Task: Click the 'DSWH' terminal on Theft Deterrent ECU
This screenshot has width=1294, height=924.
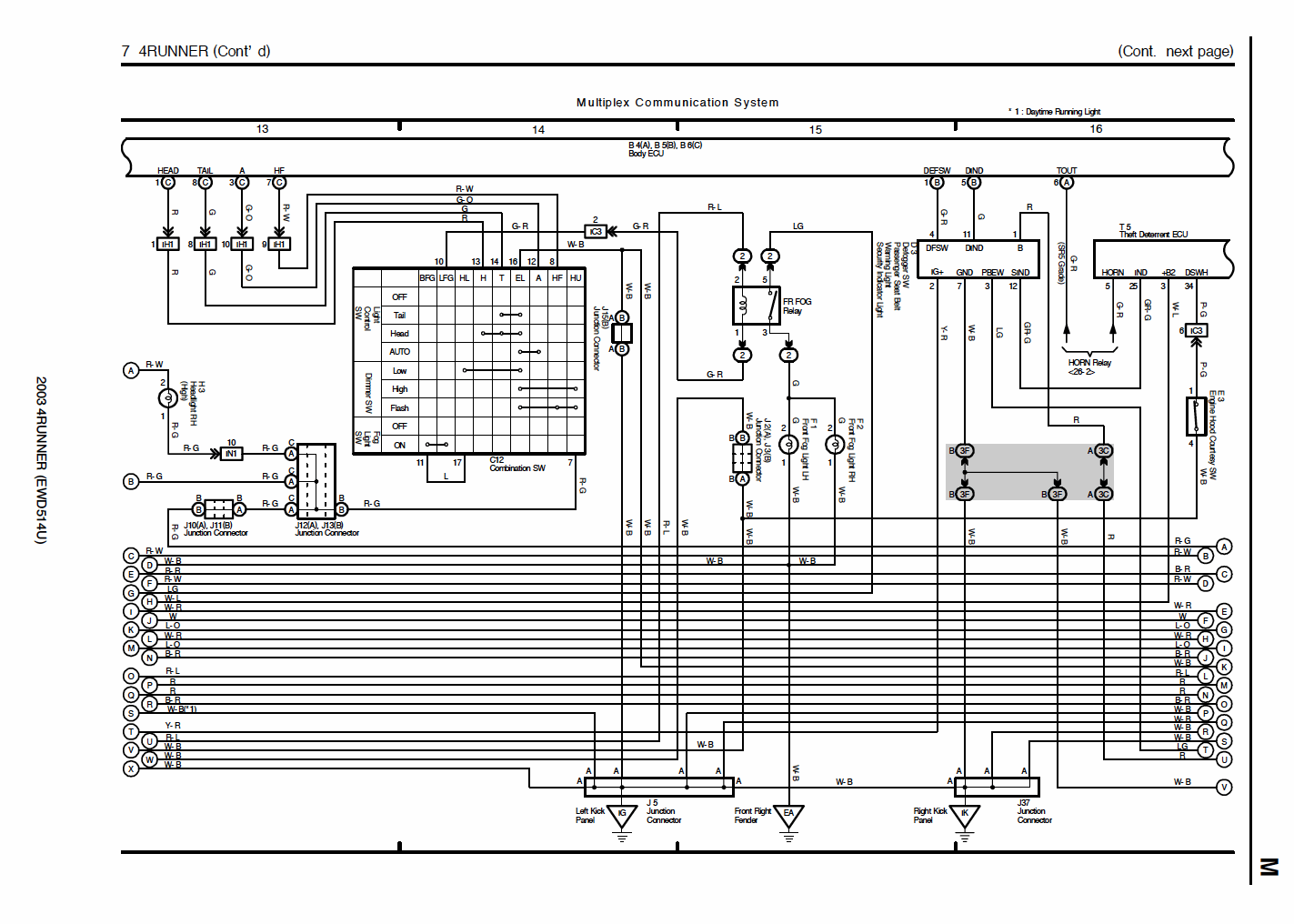Action: coord(1197,273)
